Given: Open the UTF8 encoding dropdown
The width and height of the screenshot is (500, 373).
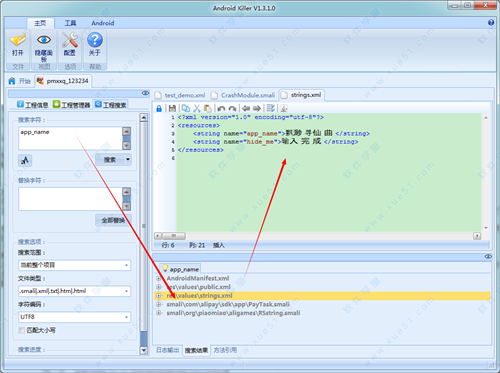Looking at the screenshot, I should (74, 317).
